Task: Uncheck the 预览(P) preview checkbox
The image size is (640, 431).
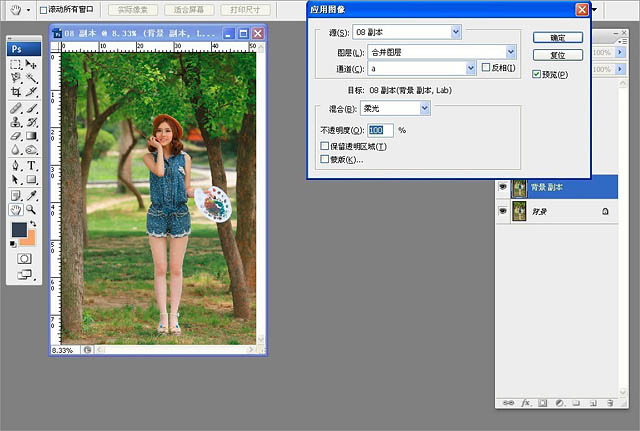Action: pyautogui.click(x=538, y=74)
